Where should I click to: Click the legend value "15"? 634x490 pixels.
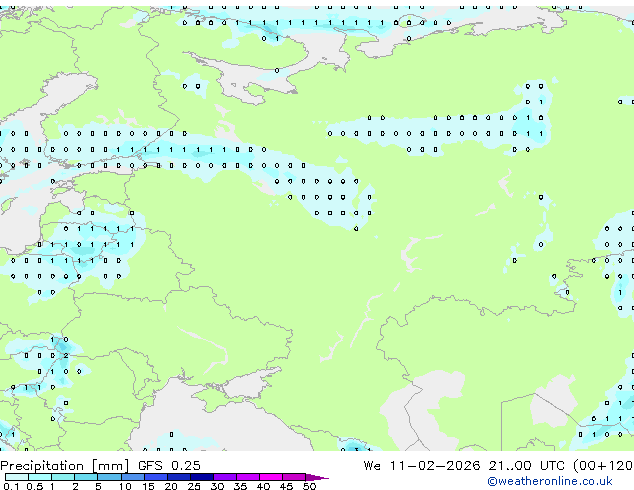click(x=148, y=486)
